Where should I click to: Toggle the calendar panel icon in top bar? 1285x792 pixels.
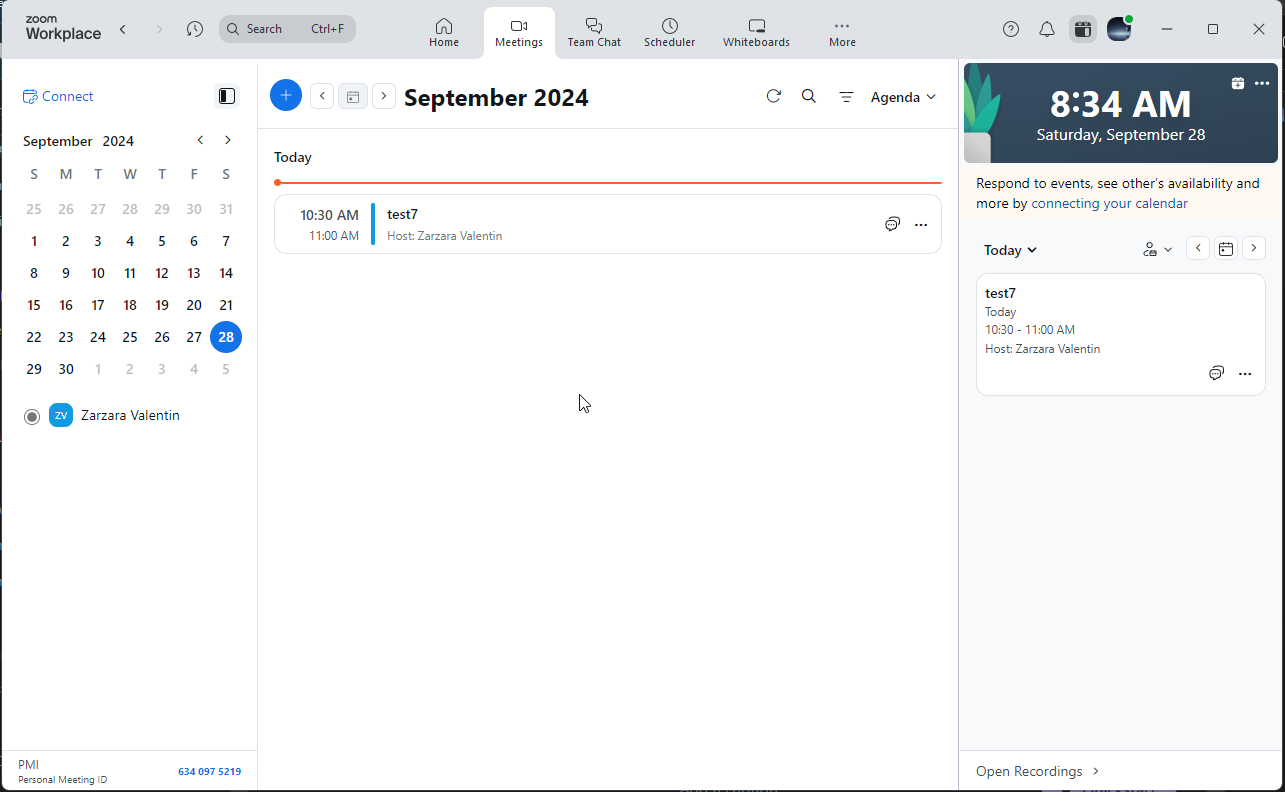pyautogui.click(x=1082, y=29)
